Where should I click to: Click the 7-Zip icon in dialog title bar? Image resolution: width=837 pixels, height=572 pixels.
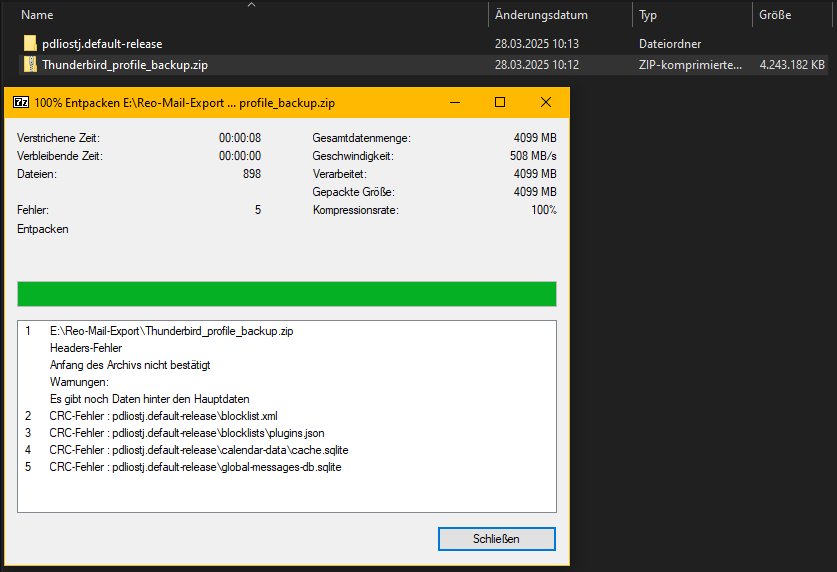pos(20,102)
